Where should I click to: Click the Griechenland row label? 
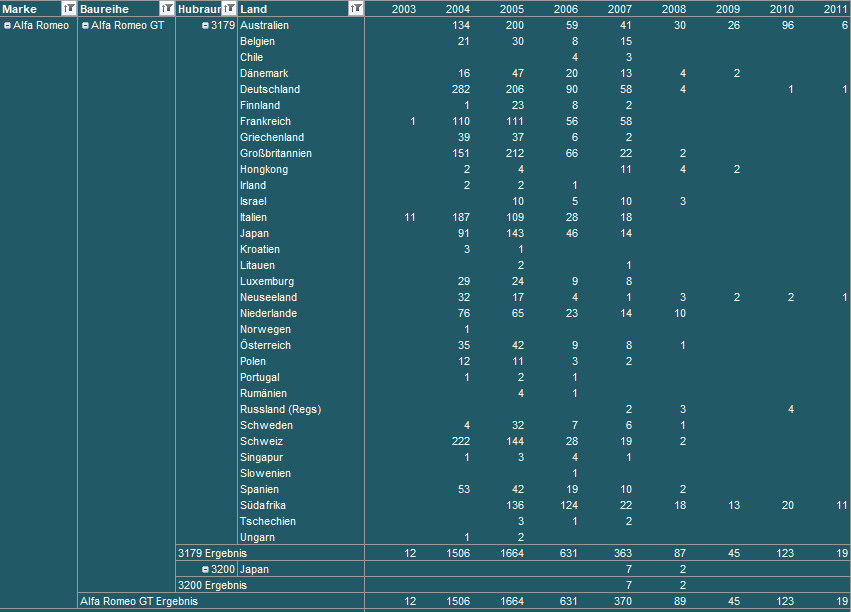point(272,137)
